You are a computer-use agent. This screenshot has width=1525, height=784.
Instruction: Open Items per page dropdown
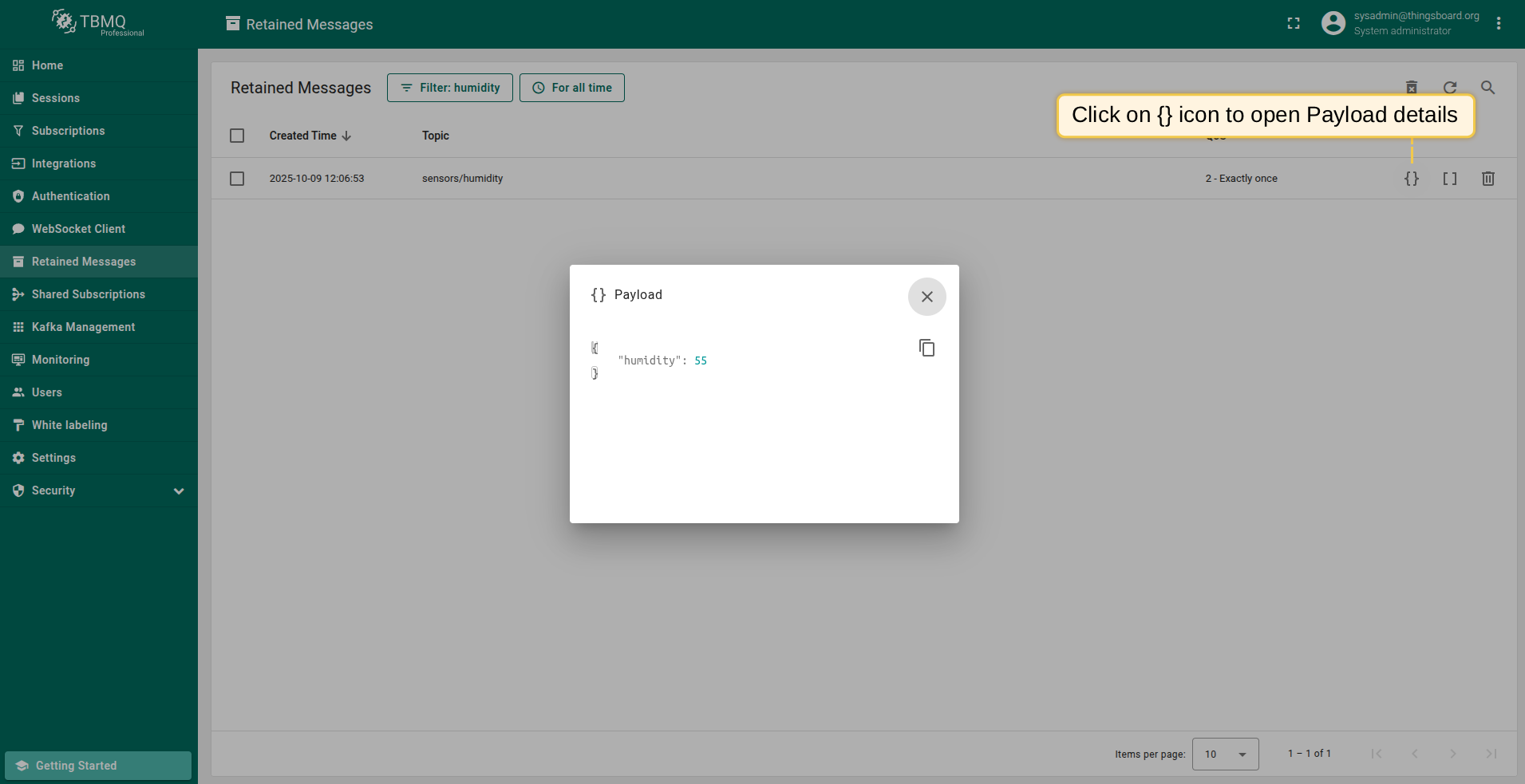pyautogui.click(x=1225, y=754)
